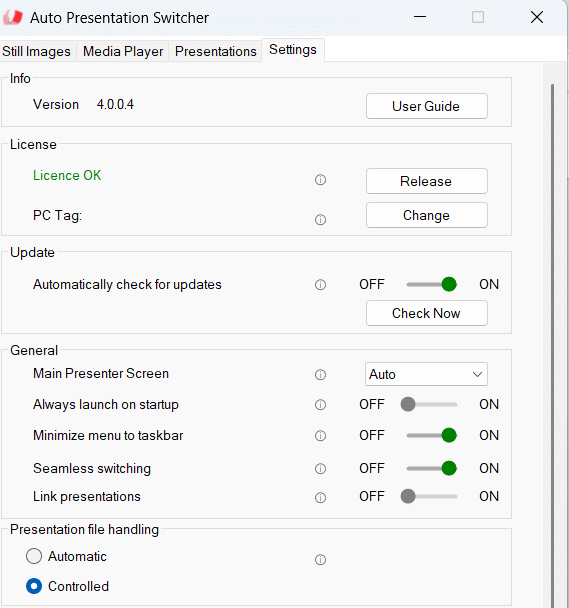The image size is (569, 608).
Task: Click the Auto Presentation Switcher app logo
Action: pyautogui.click(x=13, y=17)
